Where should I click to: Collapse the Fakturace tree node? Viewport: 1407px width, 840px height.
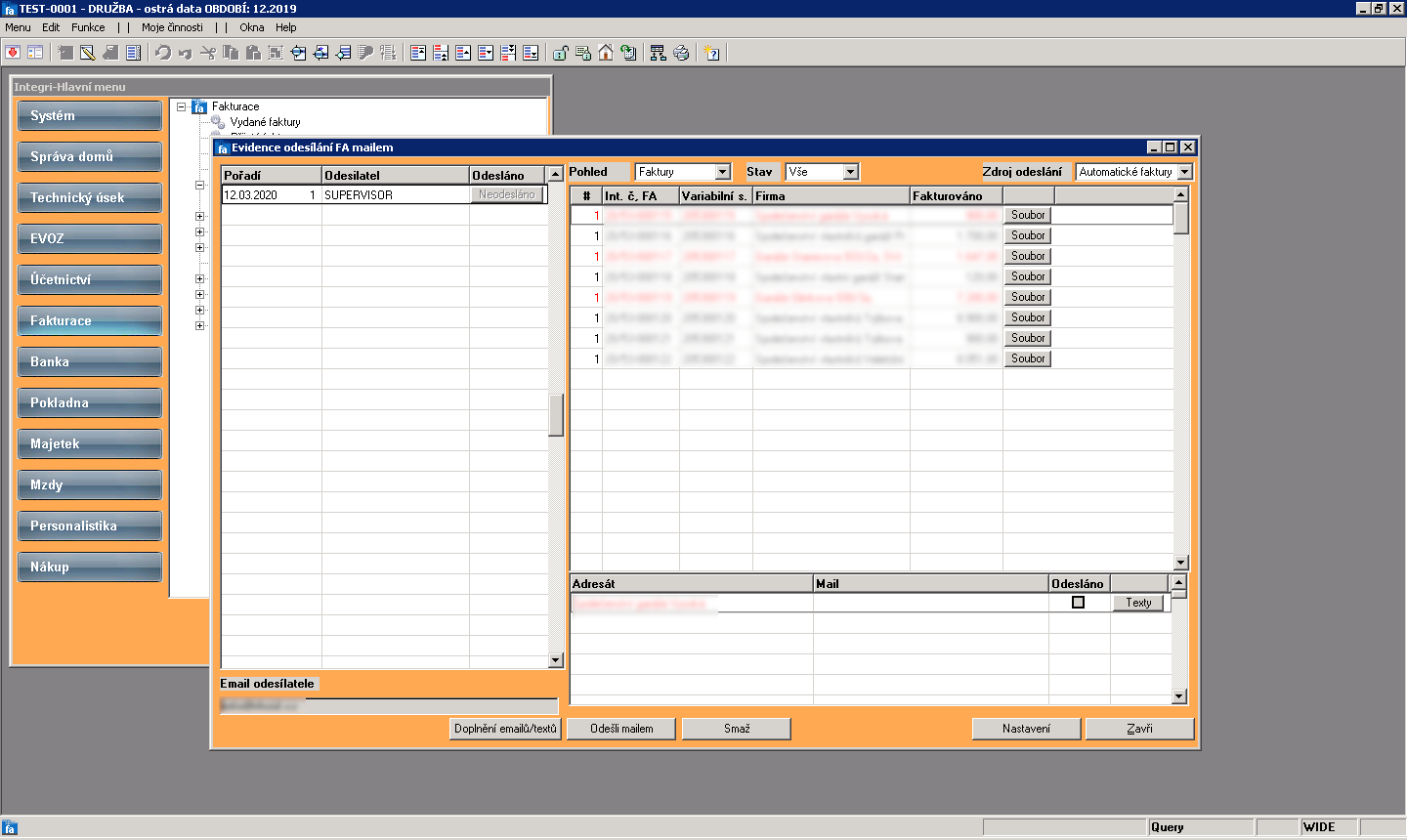181,106
